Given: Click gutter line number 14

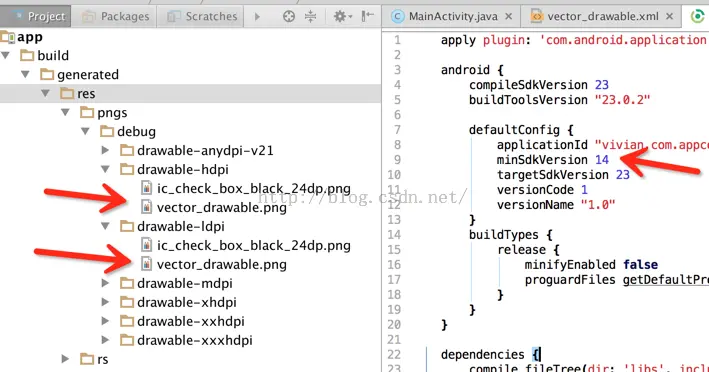Looking at the screenshot, I should 394,235.
